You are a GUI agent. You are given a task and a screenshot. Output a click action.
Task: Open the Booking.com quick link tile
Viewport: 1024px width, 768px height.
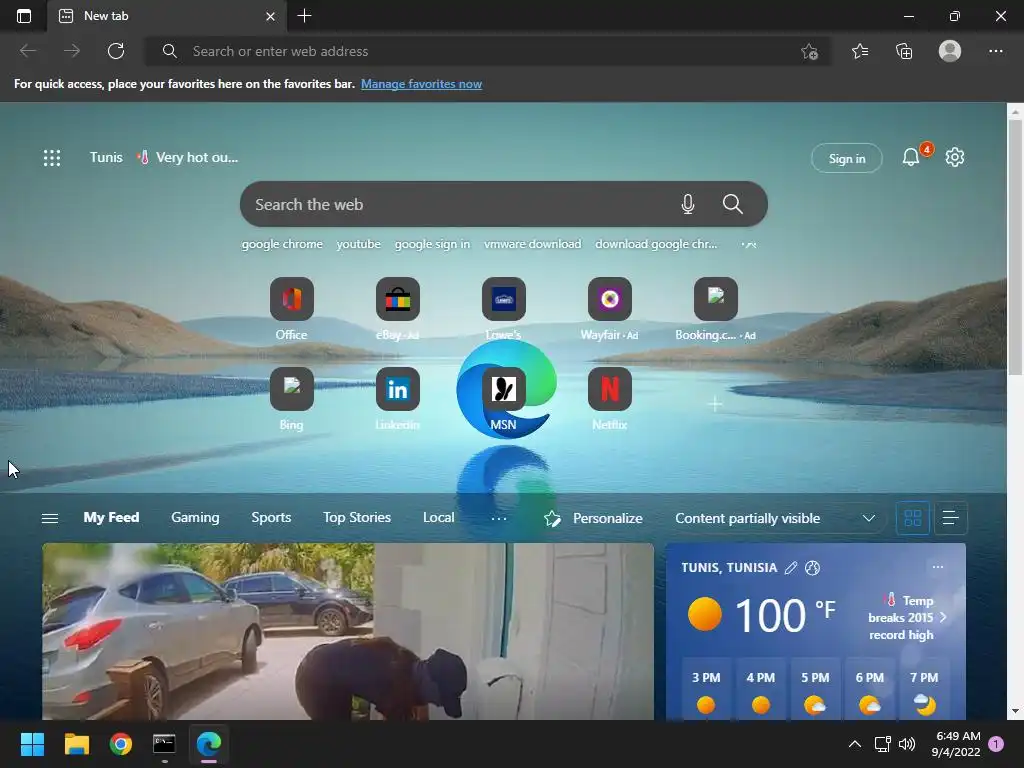(716, 299)
